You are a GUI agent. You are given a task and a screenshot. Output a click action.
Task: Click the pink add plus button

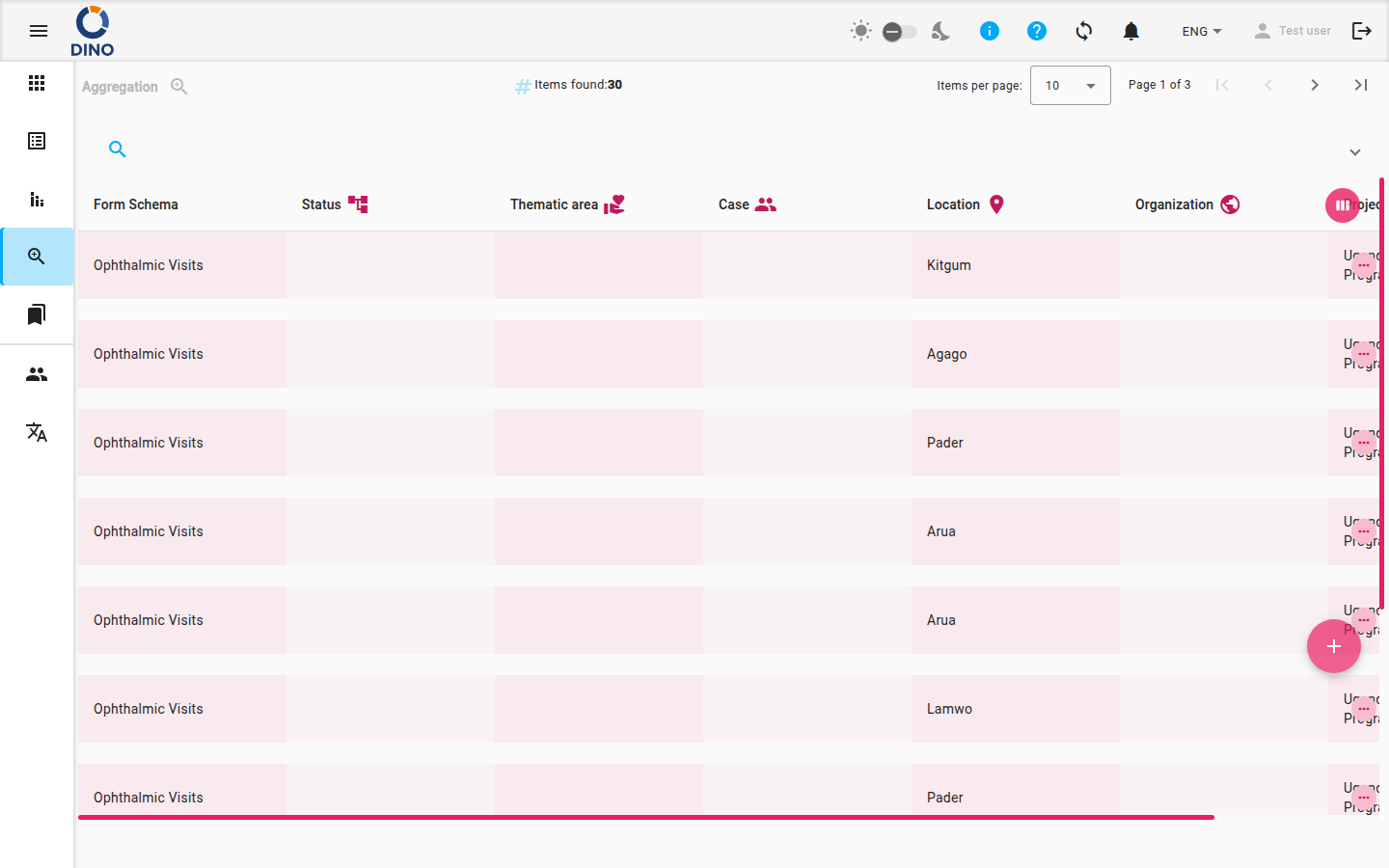click(1334, 646)
